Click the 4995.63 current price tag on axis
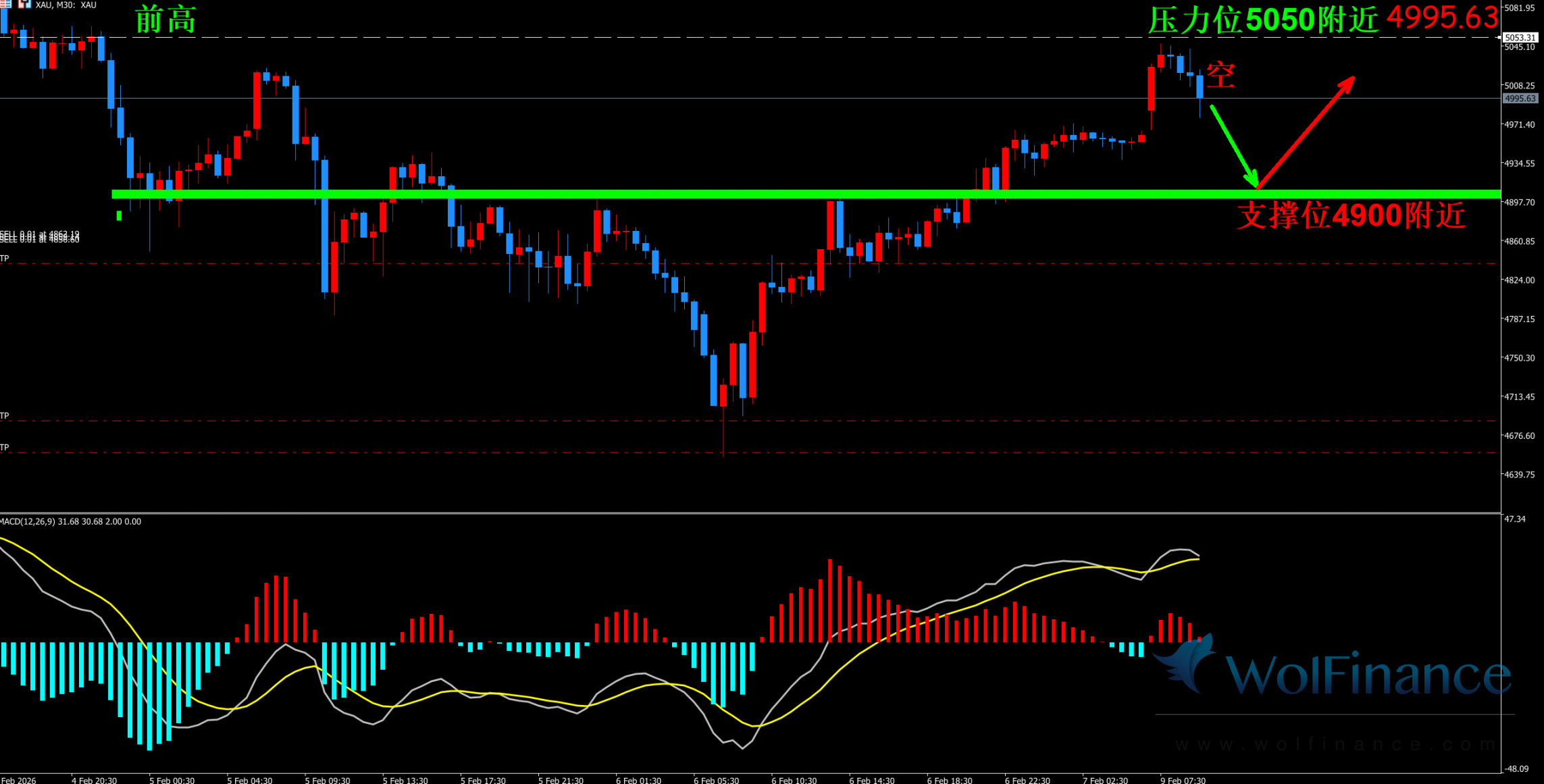Screen dimensions: 1544x784 [1520, 99]
